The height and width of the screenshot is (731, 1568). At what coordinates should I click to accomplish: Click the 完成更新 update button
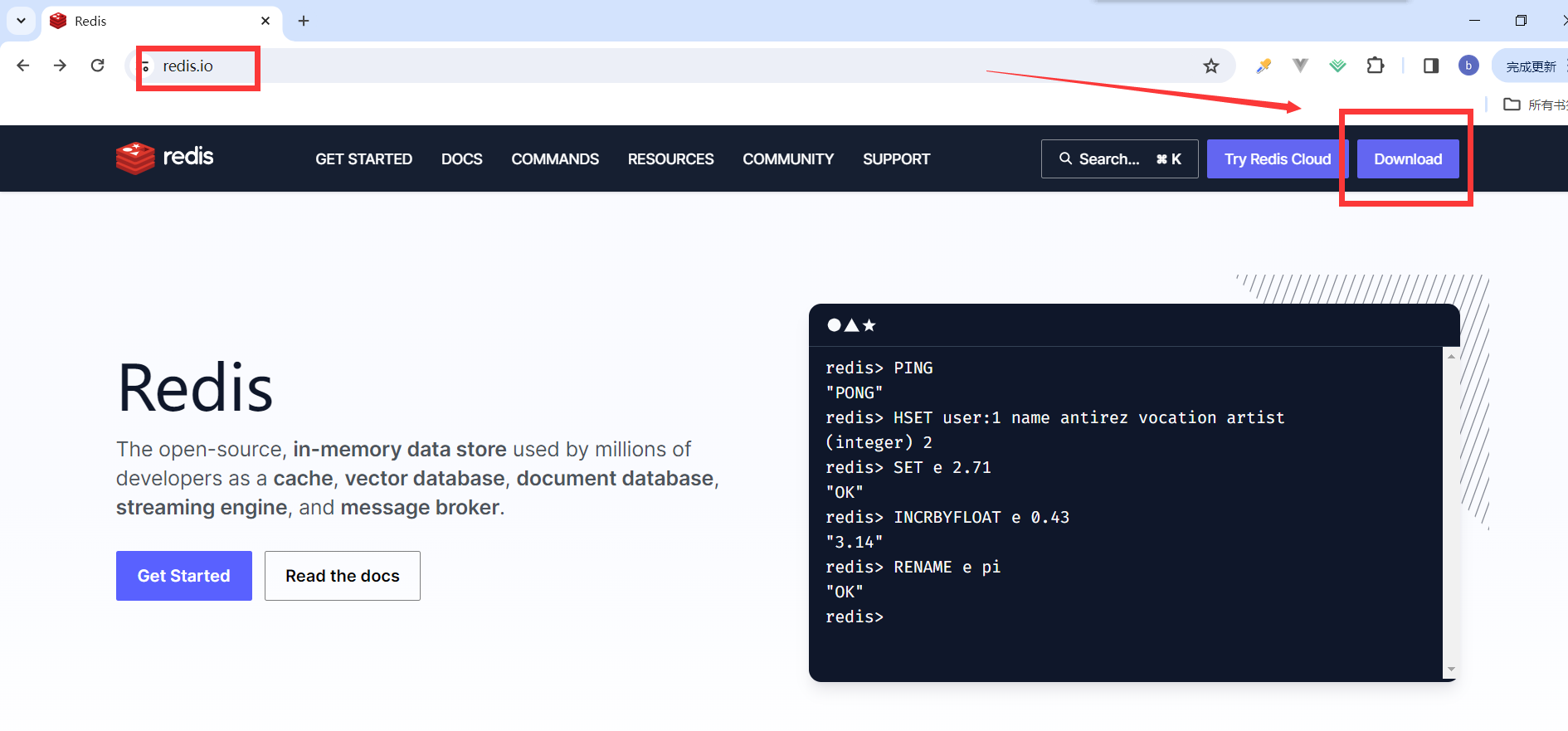click(1531, 66)
